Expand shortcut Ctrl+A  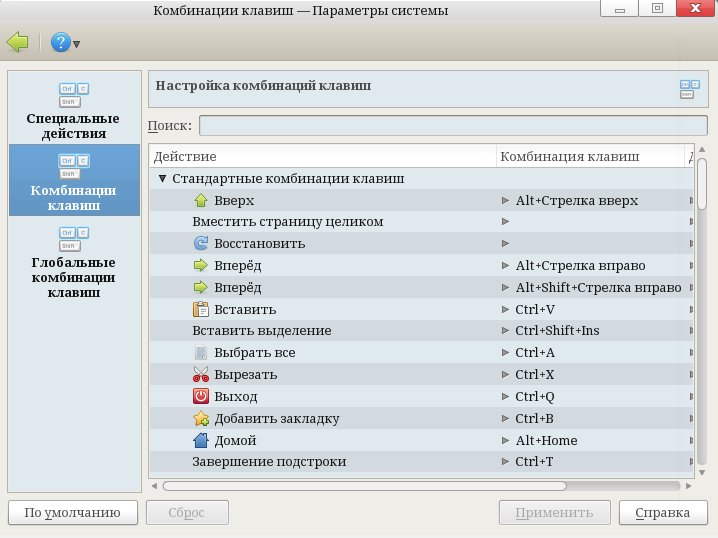(x=505, y=352)
